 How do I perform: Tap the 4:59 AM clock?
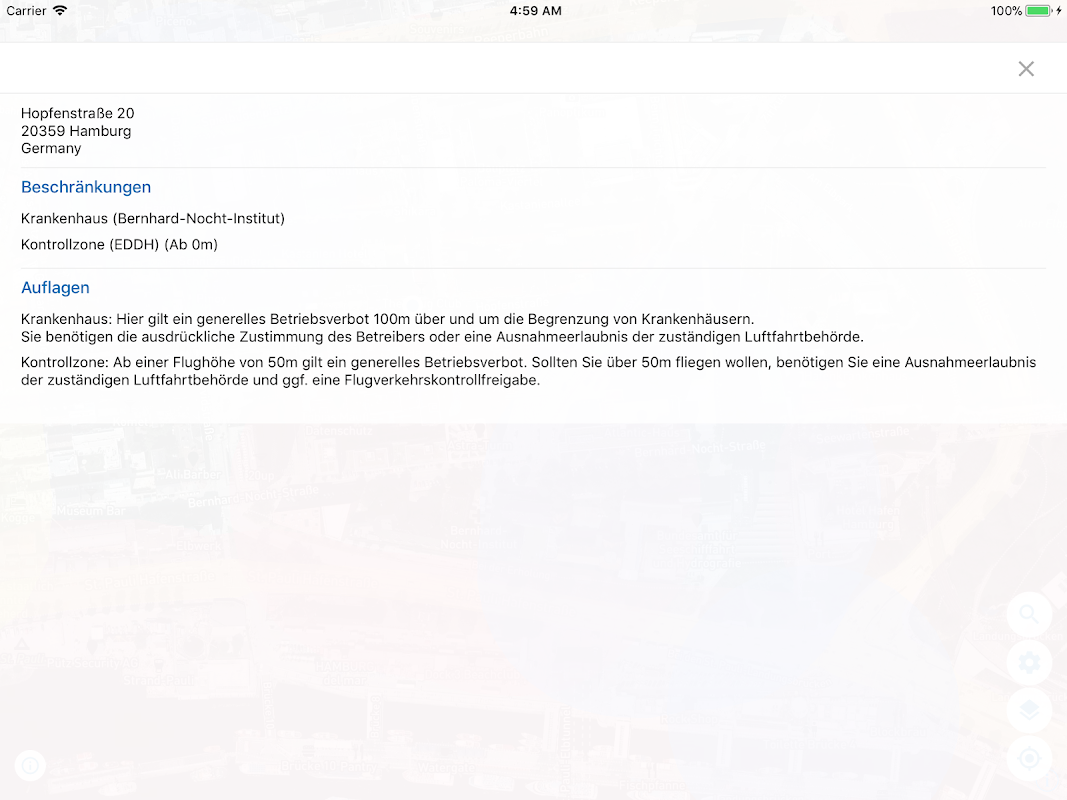coord(536,11)
